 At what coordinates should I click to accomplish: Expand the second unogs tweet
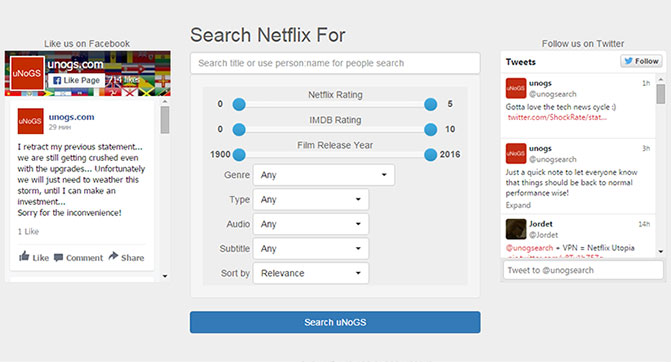518,205
